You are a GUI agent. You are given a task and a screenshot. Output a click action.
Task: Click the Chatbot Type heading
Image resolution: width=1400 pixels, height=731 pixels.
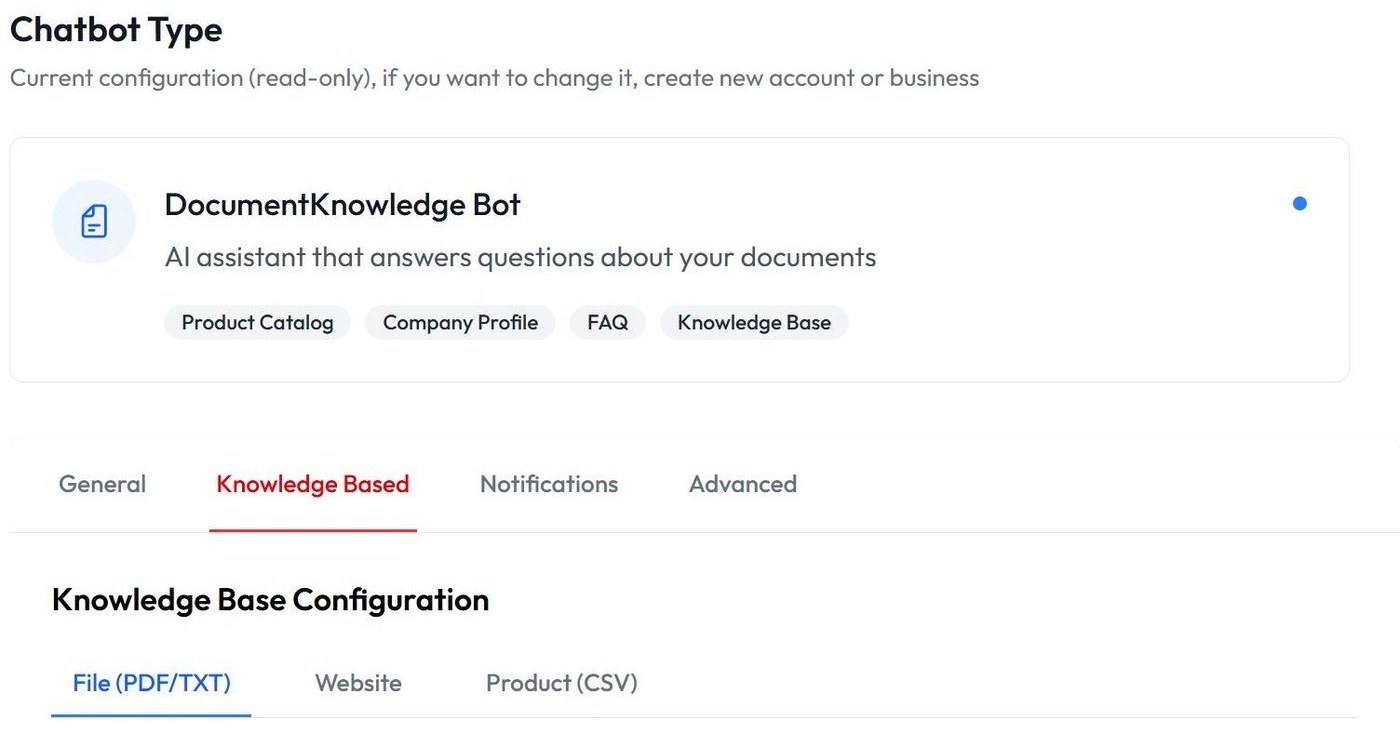(x=116, y=30)
